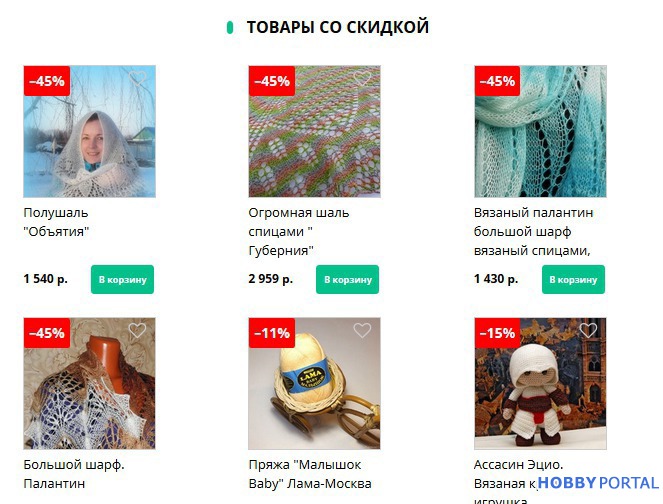Add Полушаль for 1 540 р. to cart

(x=123, y=279)
